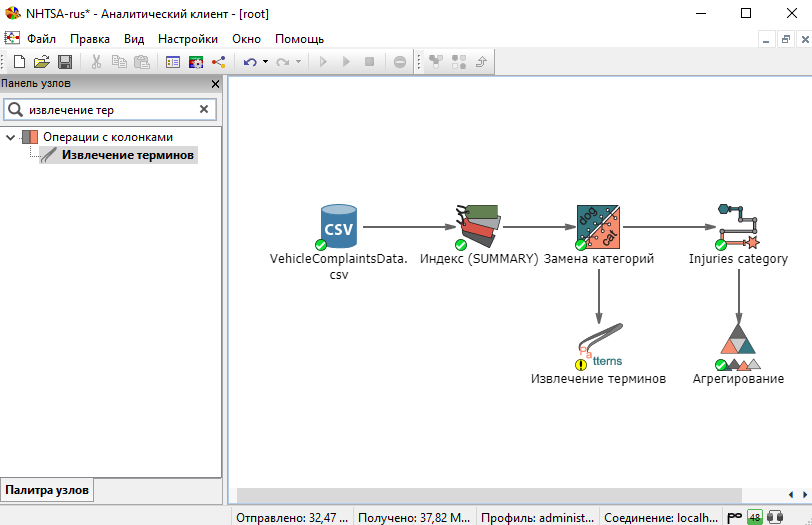Click the New document toolbar icon
Viewport: 812px width, 525px height.
[x=20, y=62]
